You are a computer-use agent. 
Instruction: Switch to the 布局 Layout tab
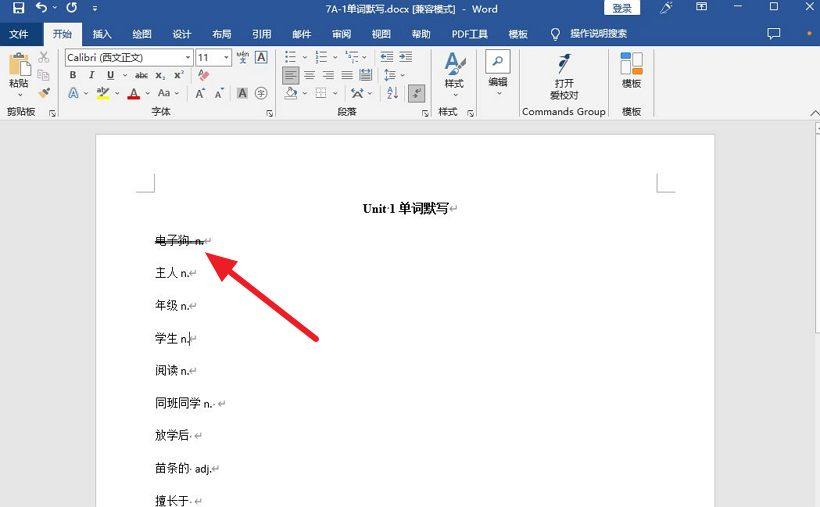[222, 34]
